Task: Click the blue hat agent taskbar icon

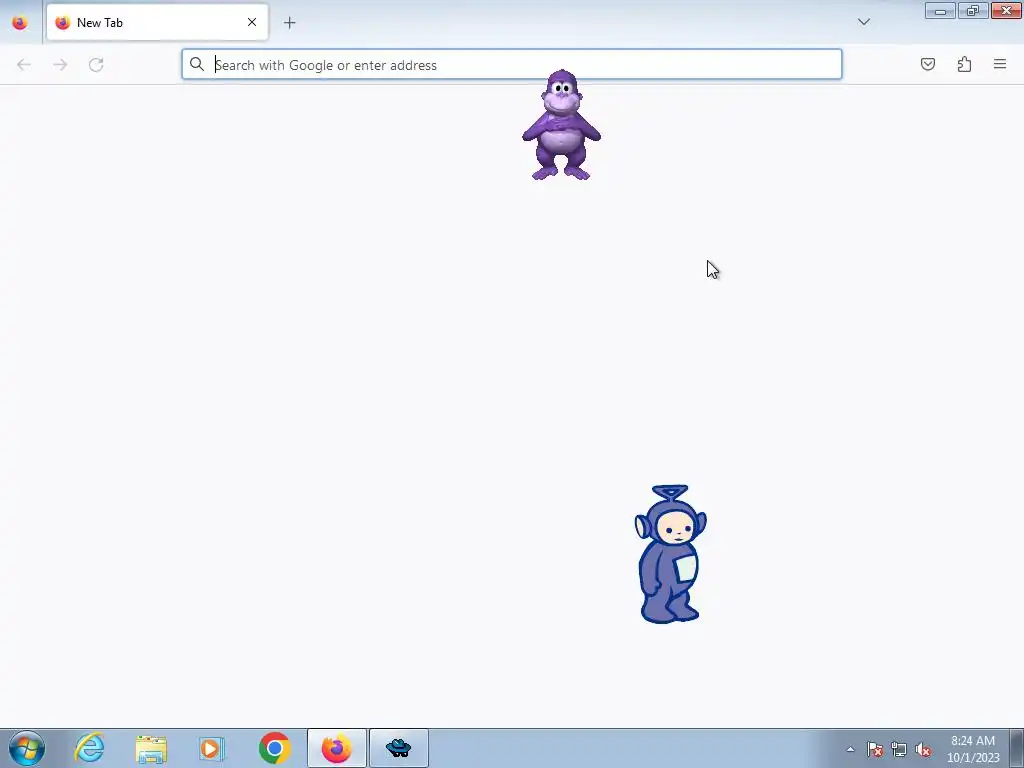Action: (398, 748)
